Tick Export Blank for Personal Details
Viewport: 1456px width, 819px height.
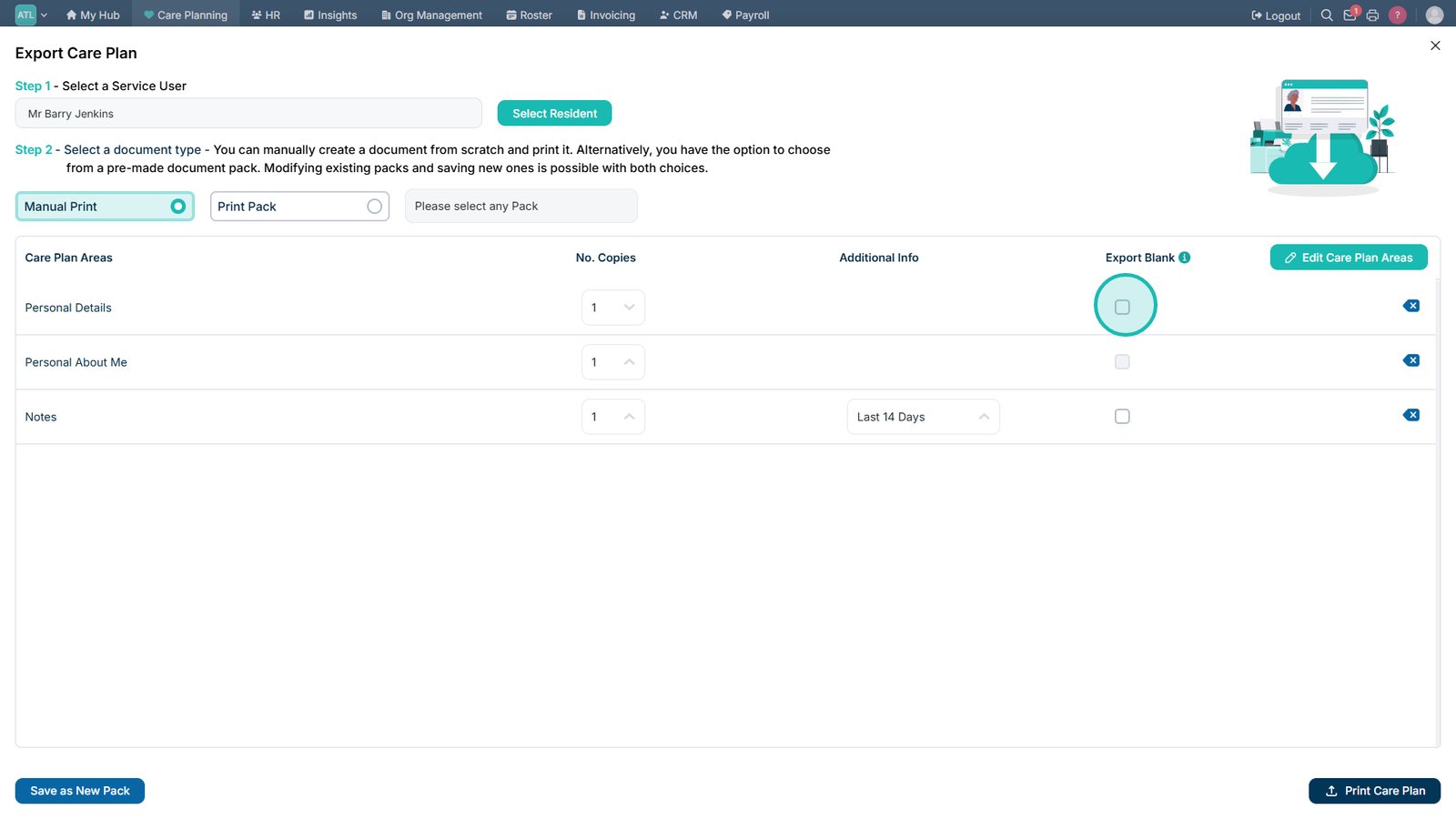1122,307
